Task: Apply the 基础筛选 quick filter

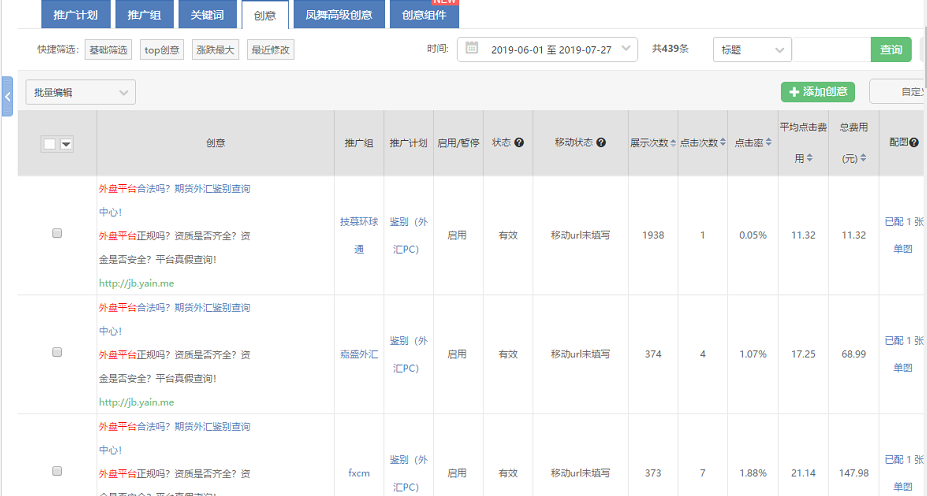Action: pos(108,50)
